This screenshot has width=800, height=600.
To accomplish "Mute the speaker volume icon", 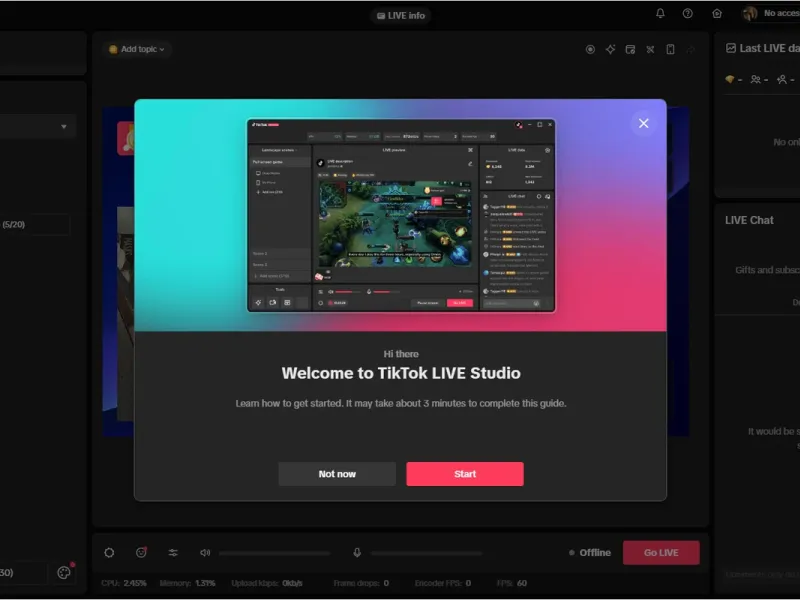I will (205, 553).
